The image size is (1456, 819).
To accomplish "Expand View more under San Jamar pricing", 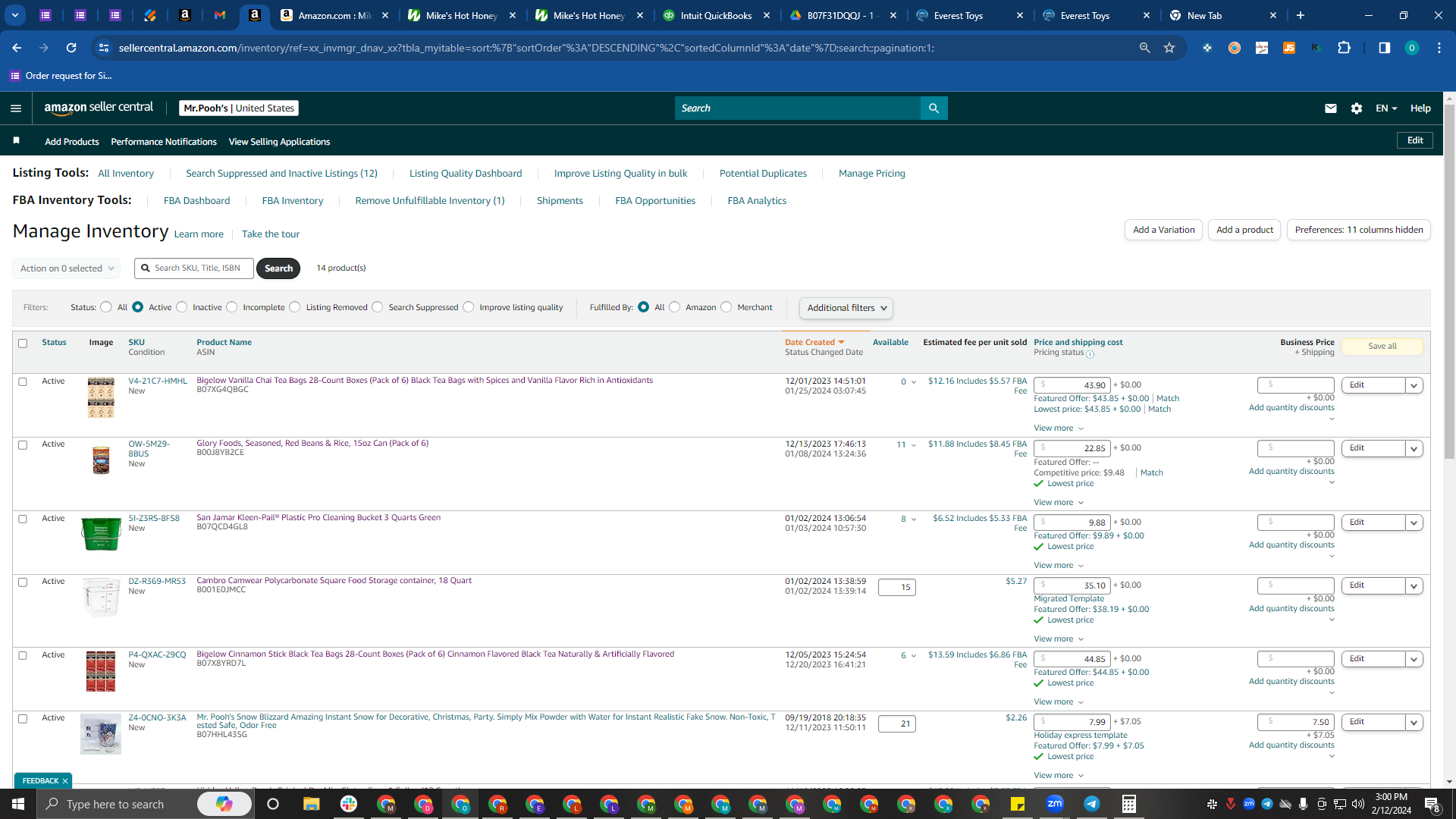I will click(x=1059, y=566).
